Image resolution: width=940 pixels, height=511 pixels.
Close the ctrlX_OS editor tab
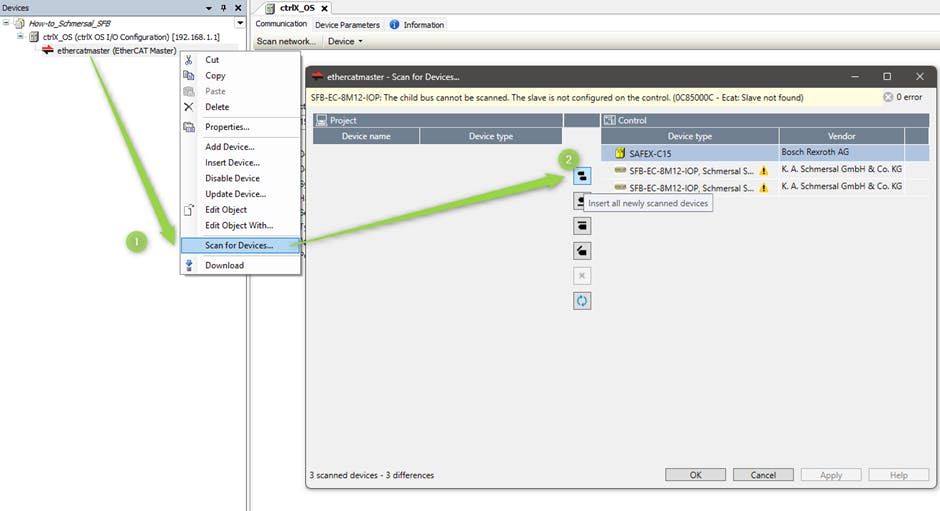pos(324,8)
